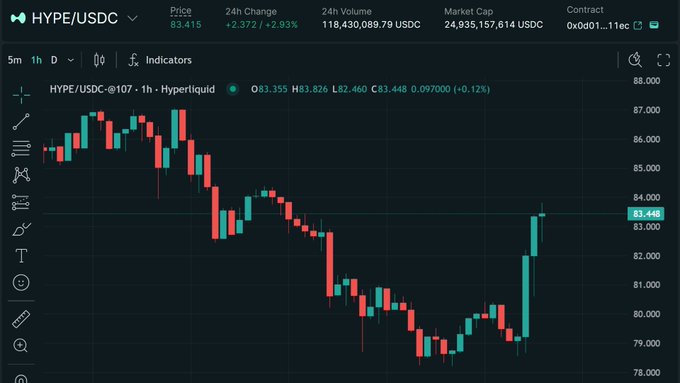Open the Indicators menu

click(x=160, y=60)
